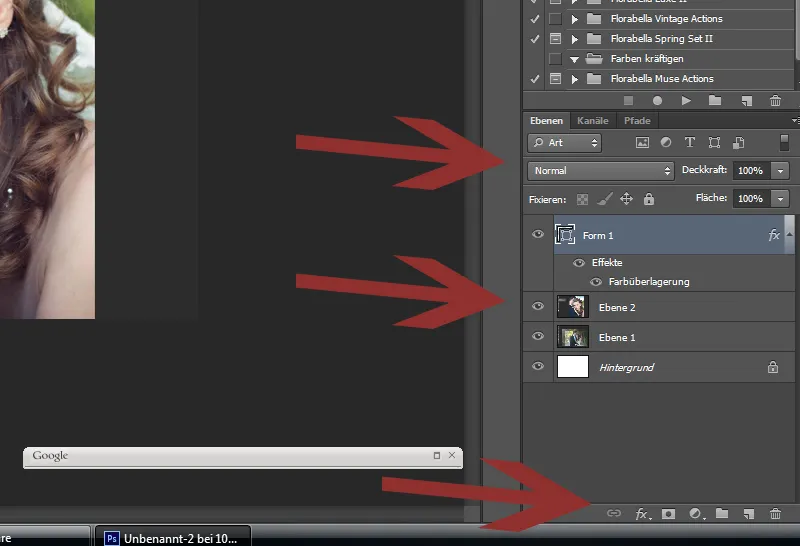
Task: Hide the Farbüberlagerung effect
Action: (x=595, y=282)
